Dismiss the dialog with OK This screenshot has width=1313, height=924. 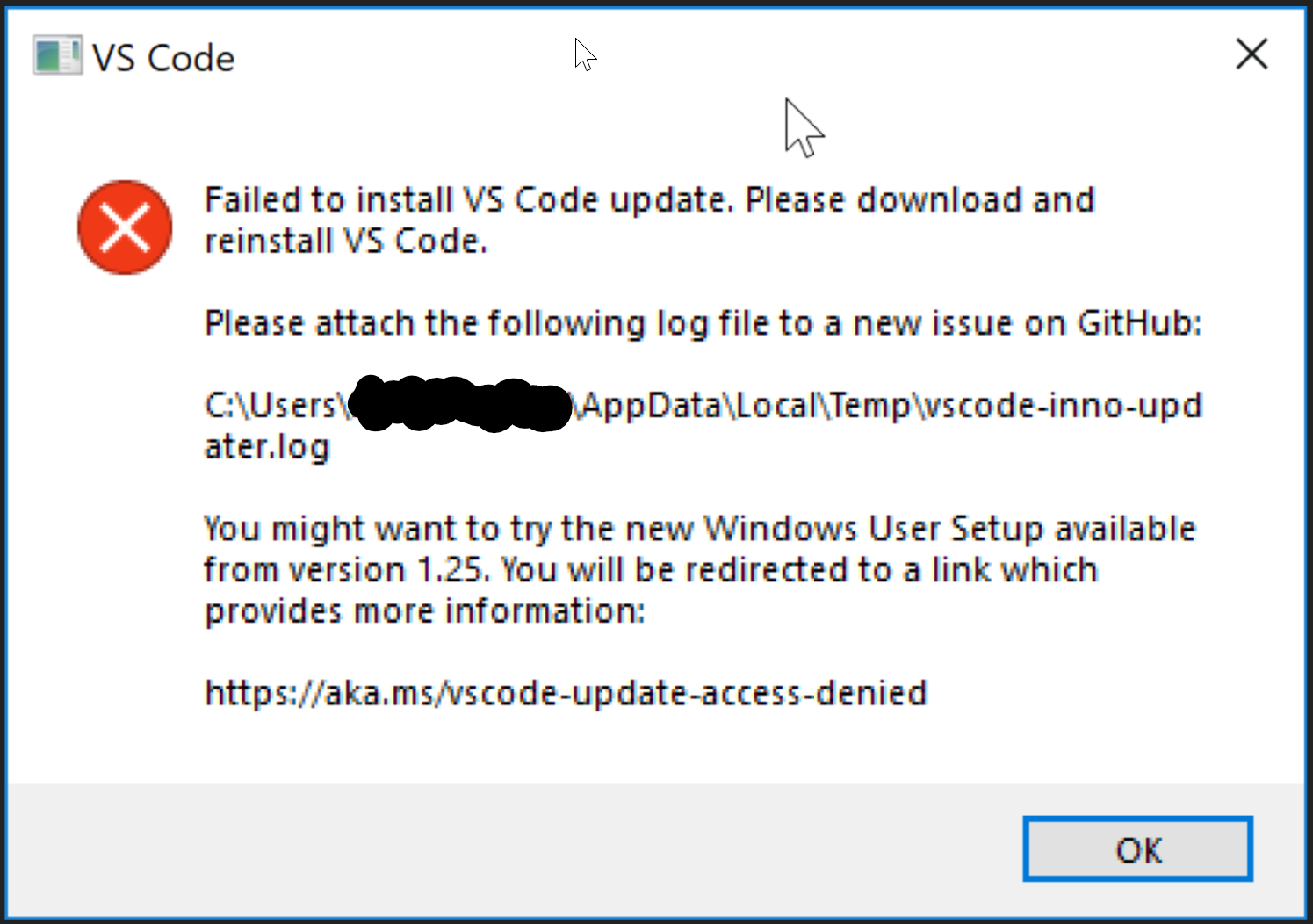click(x=1137, y=849)
